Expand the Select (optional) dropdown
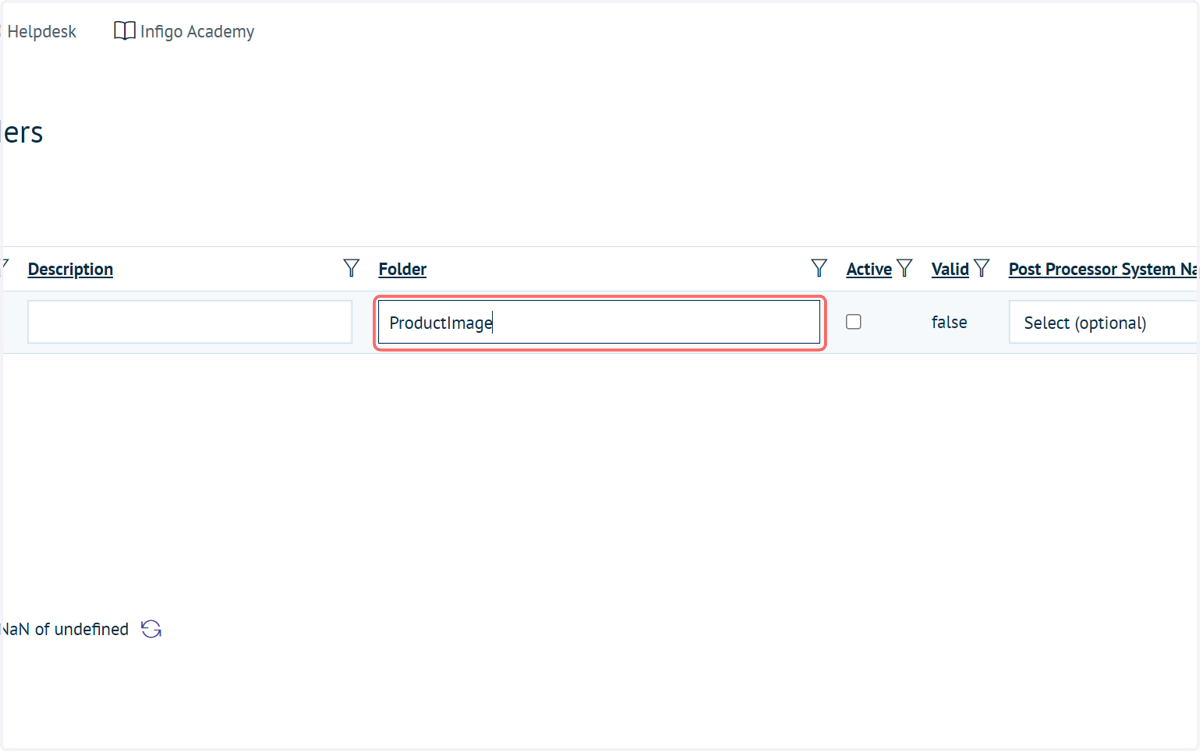 (x=1103, y=323)
